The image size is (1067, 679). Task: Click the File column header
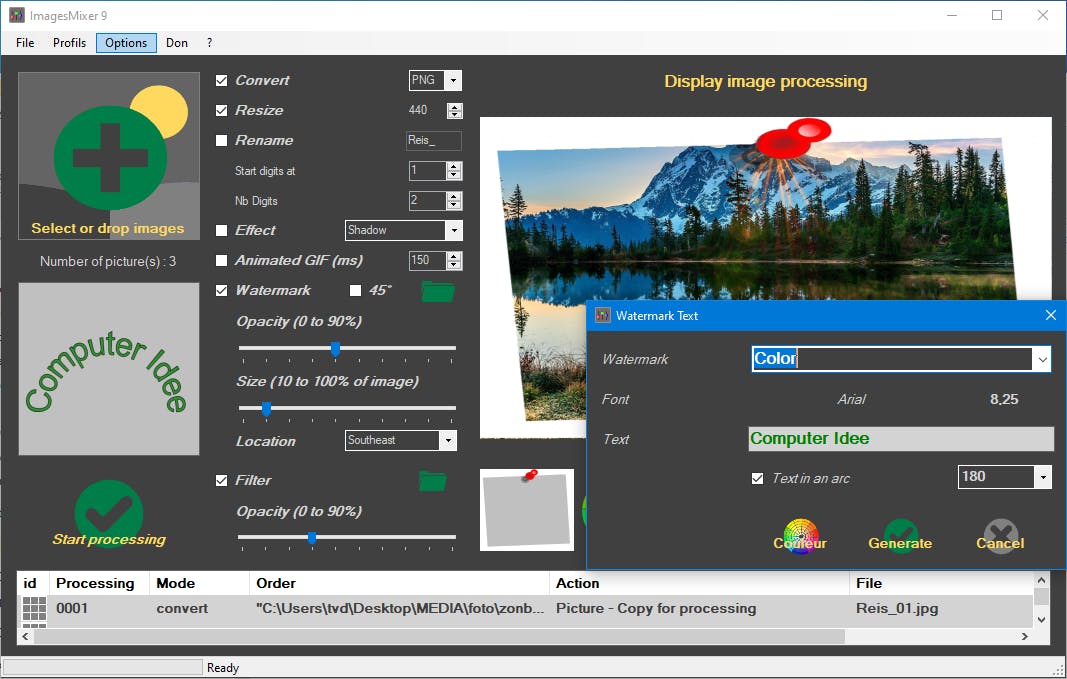pyautogui.click(x=942, y=583)
